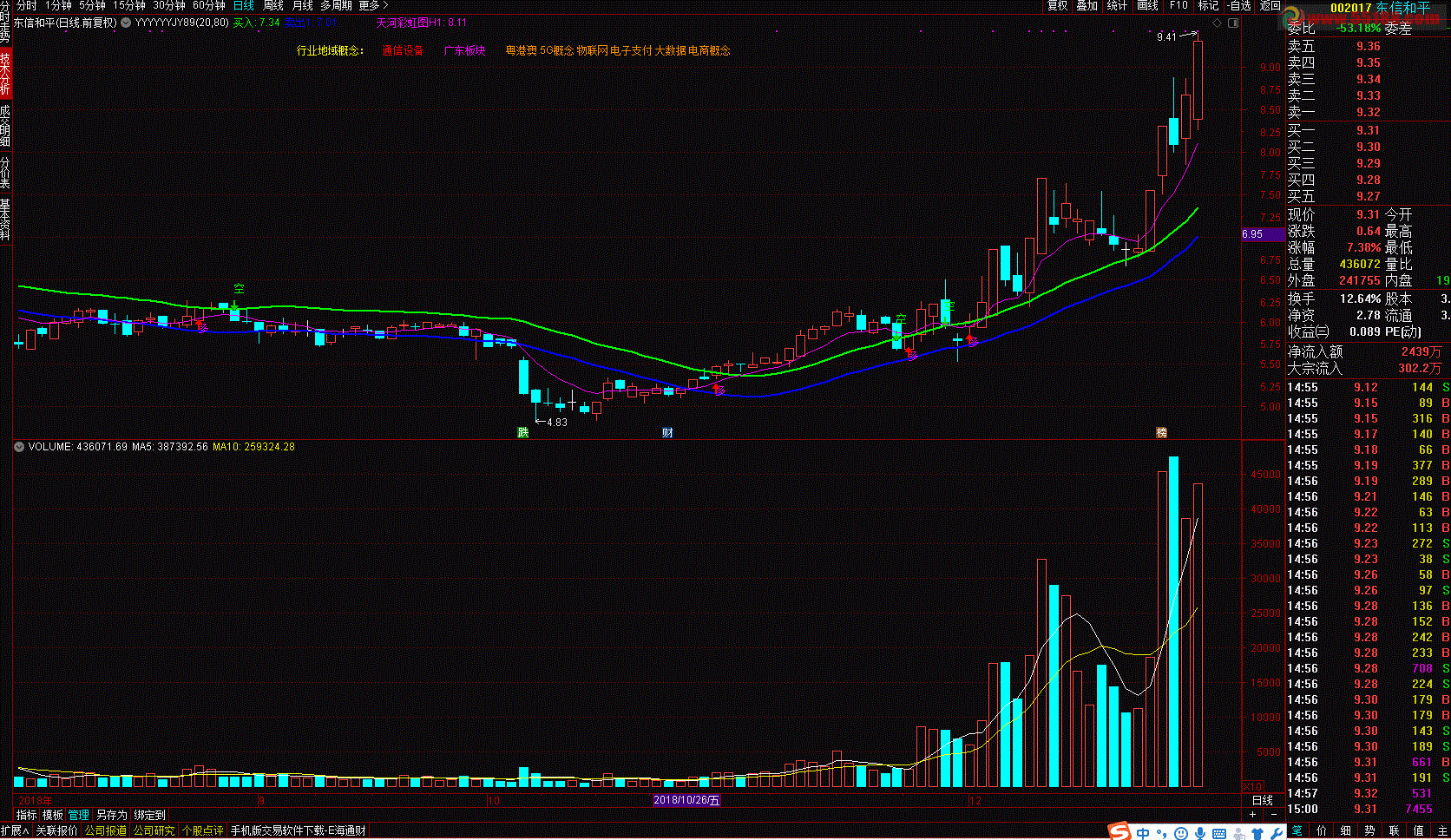Screen dimensions: 1451x840
Task: Click the 指标 indicator tab
Action: tap(27, 815)
